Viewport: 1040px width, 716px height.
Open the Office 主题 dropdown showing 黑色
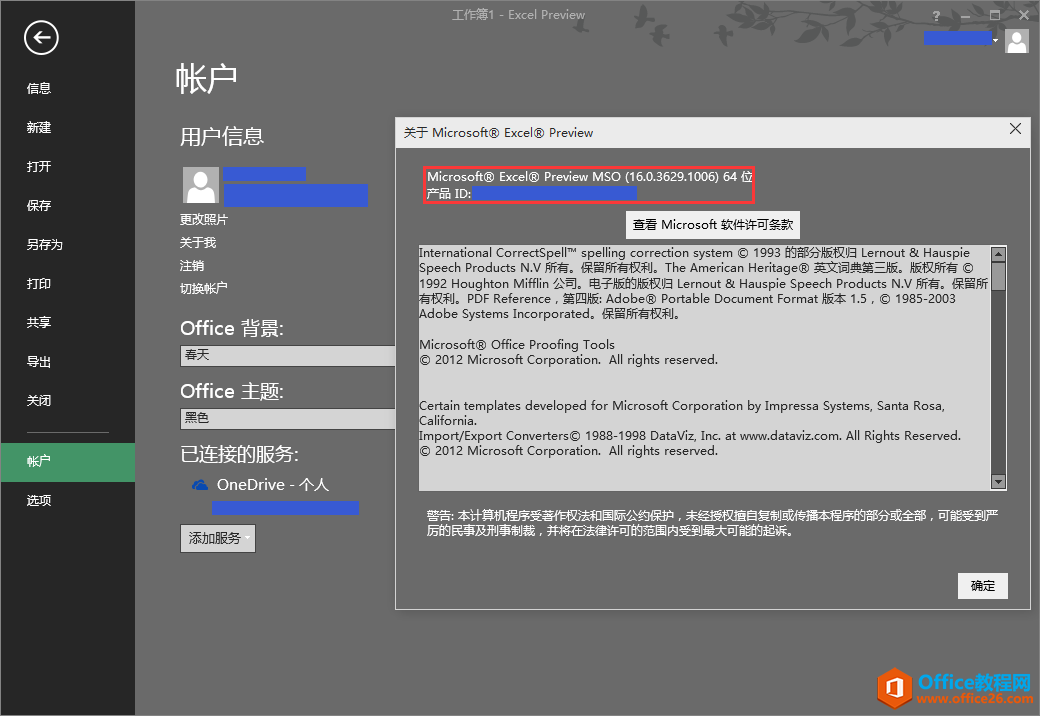288,418
